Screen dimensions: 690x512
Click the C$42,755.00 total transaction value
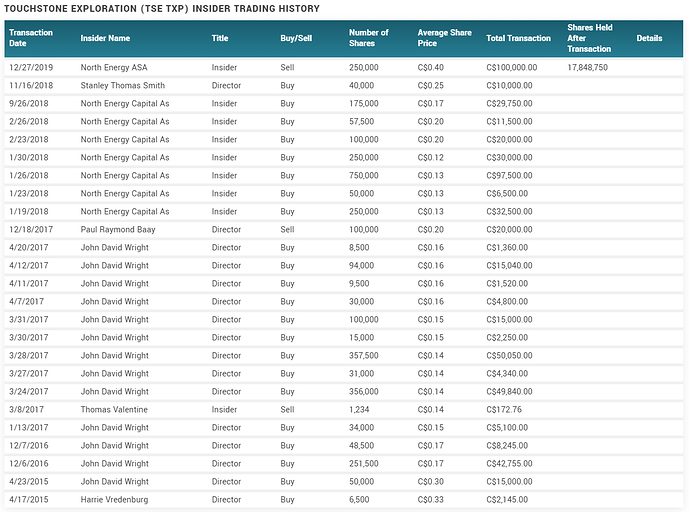509,464
